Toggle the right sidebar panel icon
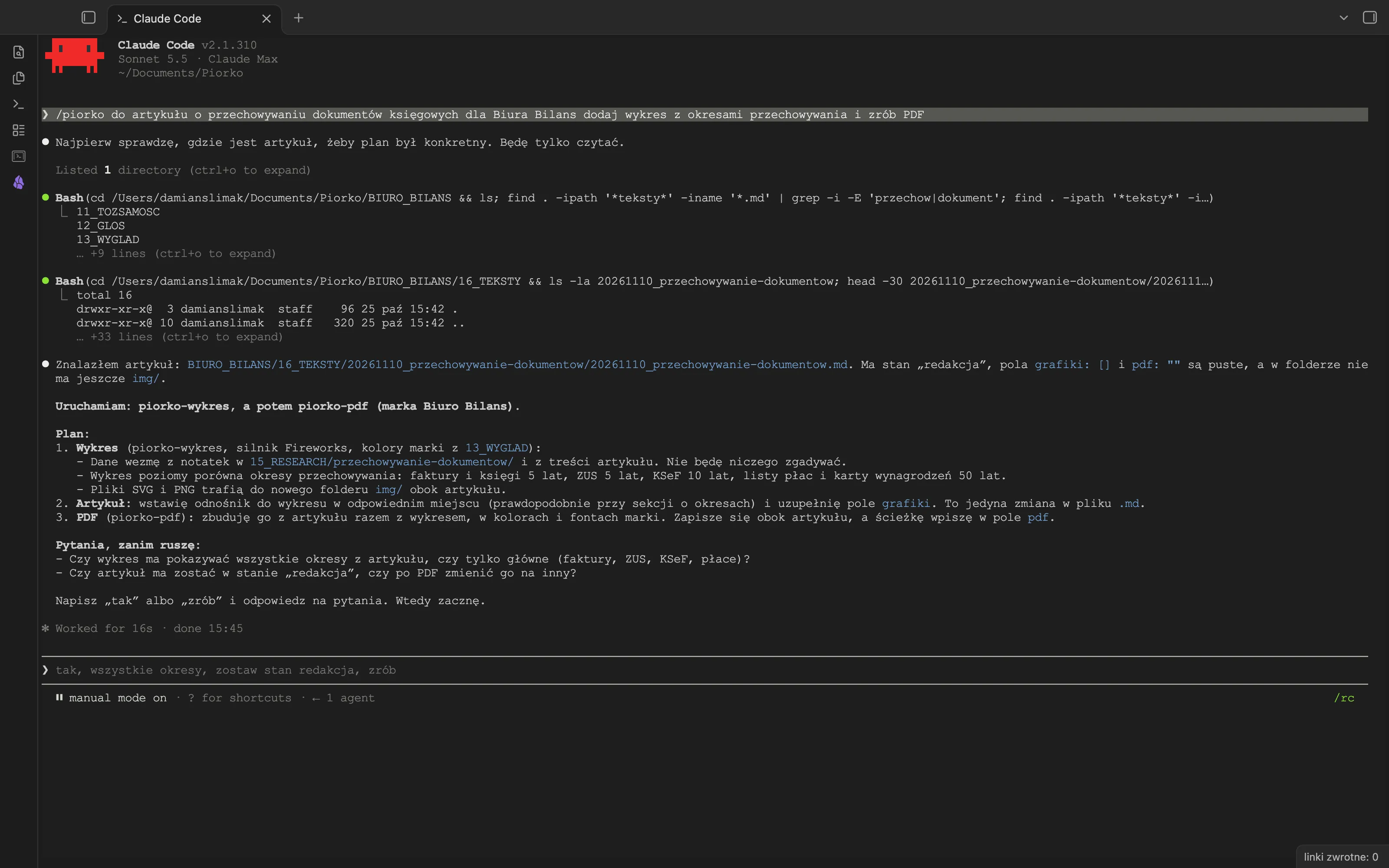The height and width of the screenshot is (868, 1389). tap(1369, 18)
